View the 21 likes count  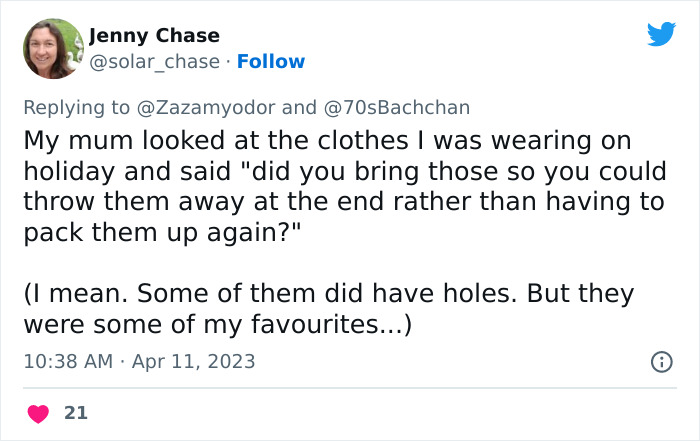pyautogui.click(x=75, y=413)
